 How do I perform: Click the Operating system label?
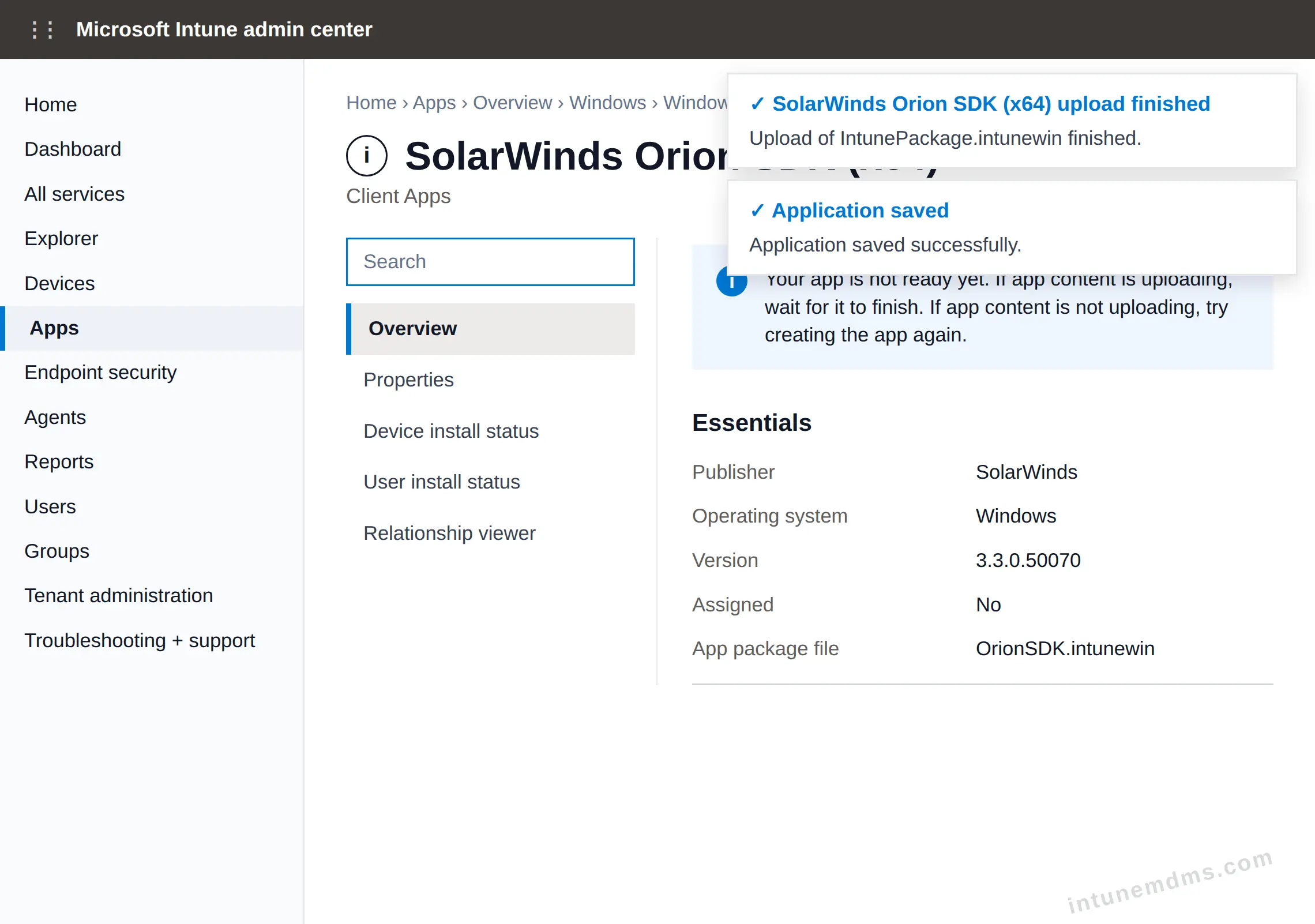pyautogui.click(x=769, y=516)
